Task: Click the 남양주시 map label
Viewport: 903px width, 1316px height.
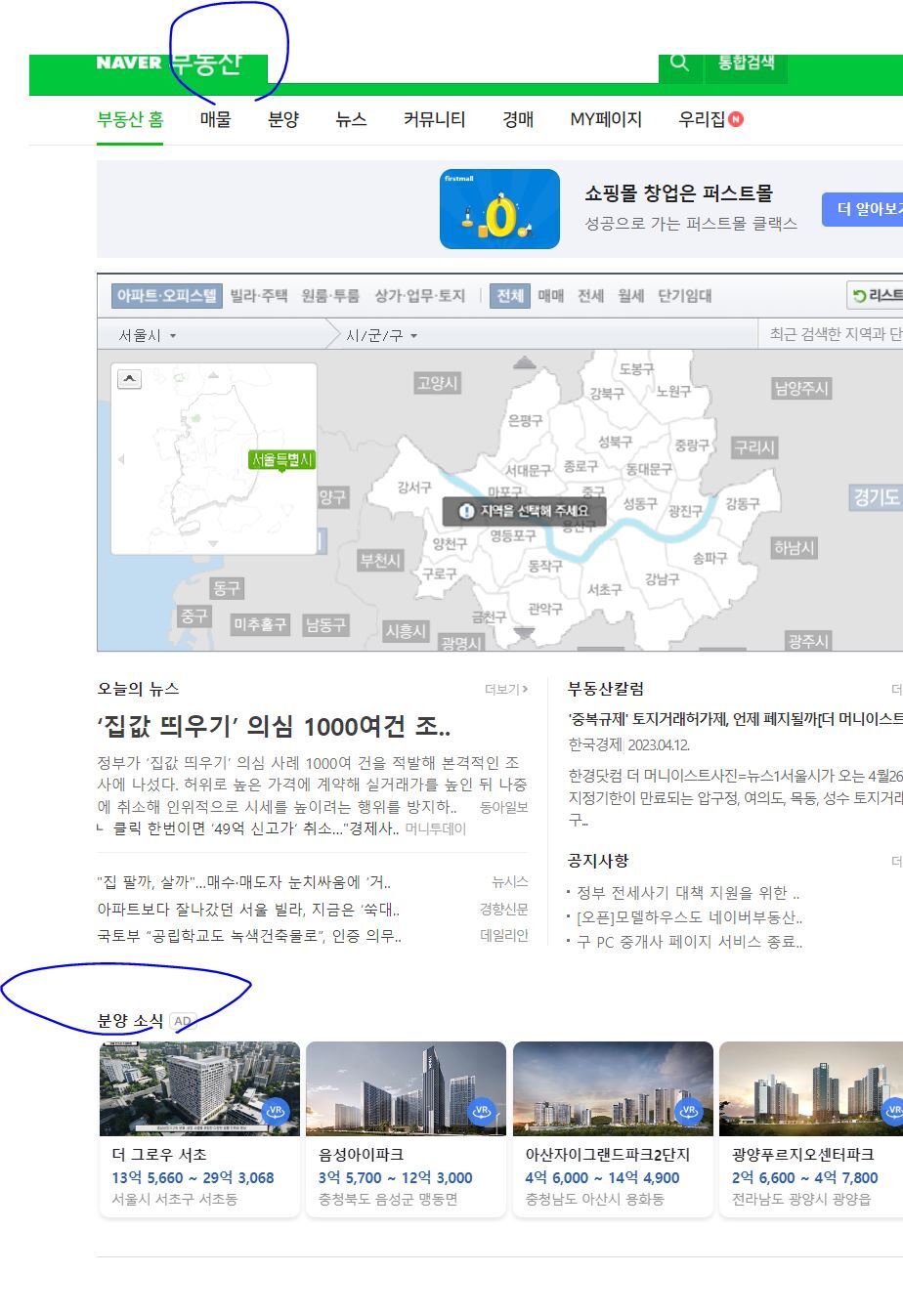Action: pyautogui.click(x=801, y=388)
